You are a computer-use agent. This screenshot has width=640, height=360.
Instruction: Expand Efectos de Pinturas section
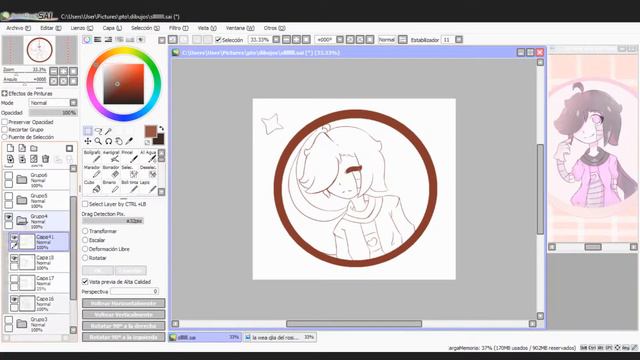pyautogui.click(x=4, y=93)
